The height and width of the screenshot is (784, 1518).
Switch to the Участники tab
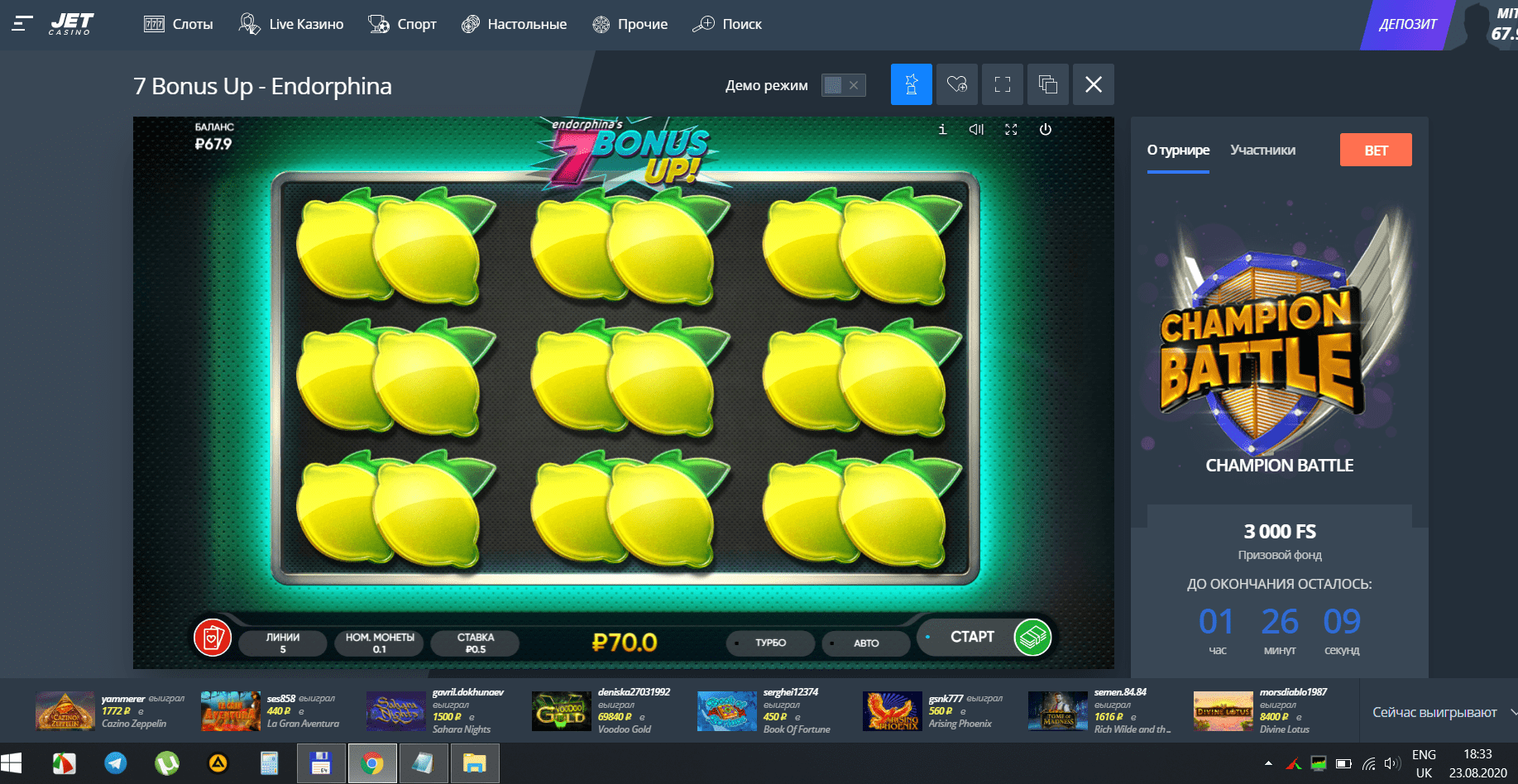[1262, 151]
